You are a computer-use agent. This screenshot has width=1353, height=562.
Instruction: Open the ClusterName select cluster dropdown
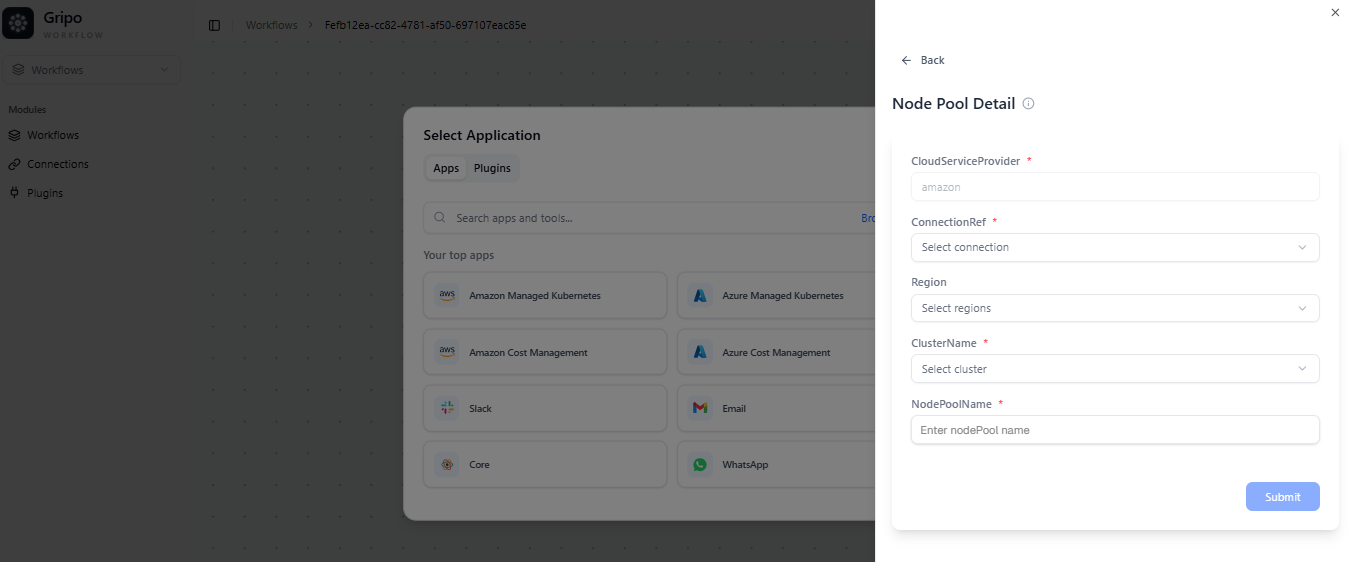pyautogui.click(x=1114, y=369)
